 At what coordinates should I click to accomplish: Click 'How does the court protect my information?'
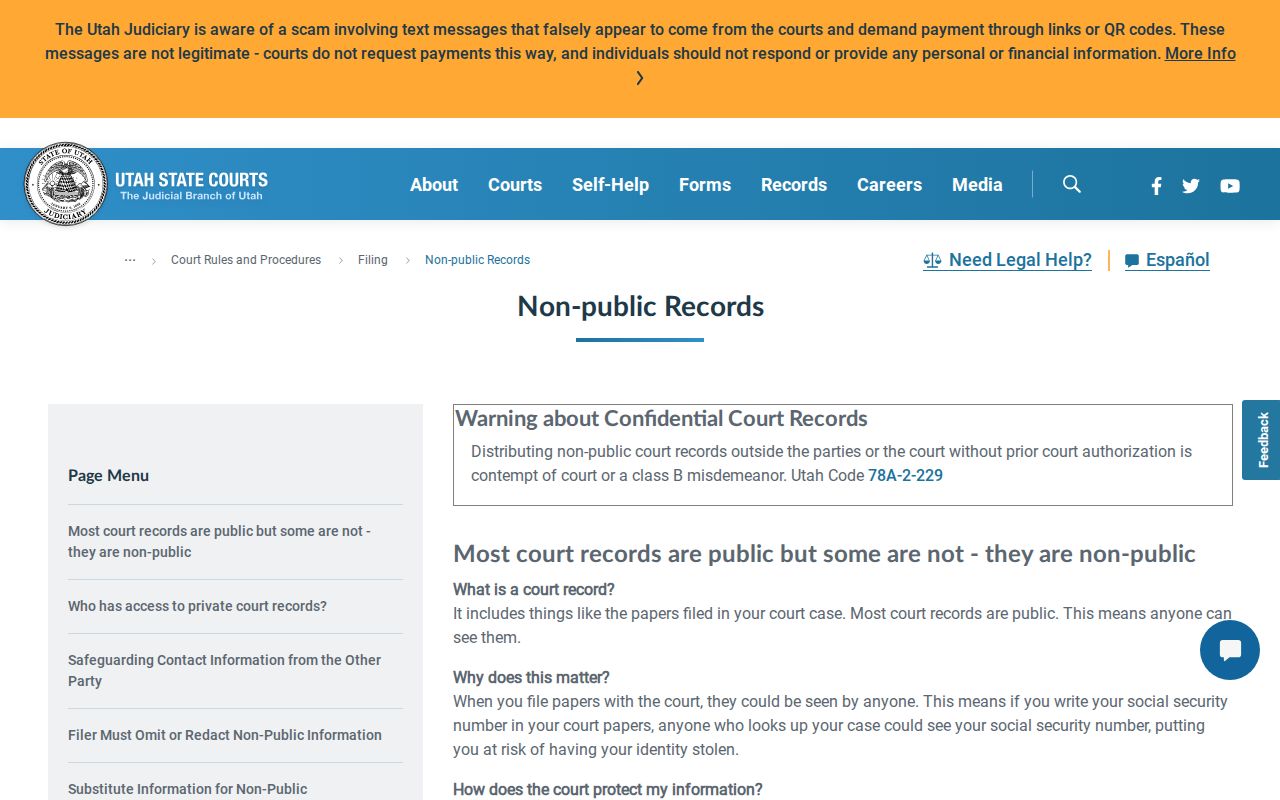coord(608,789)
